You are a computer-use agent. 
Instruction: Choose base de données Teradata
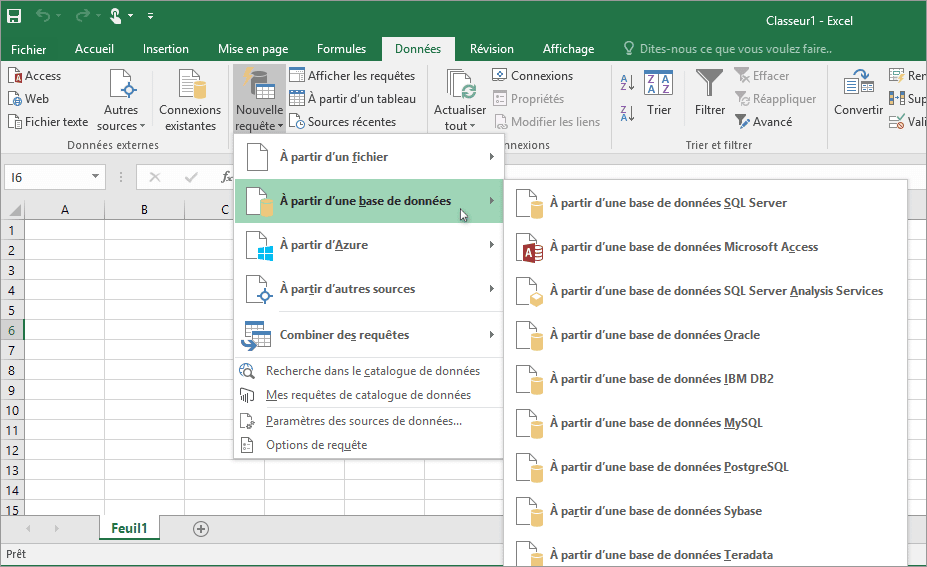705,552
